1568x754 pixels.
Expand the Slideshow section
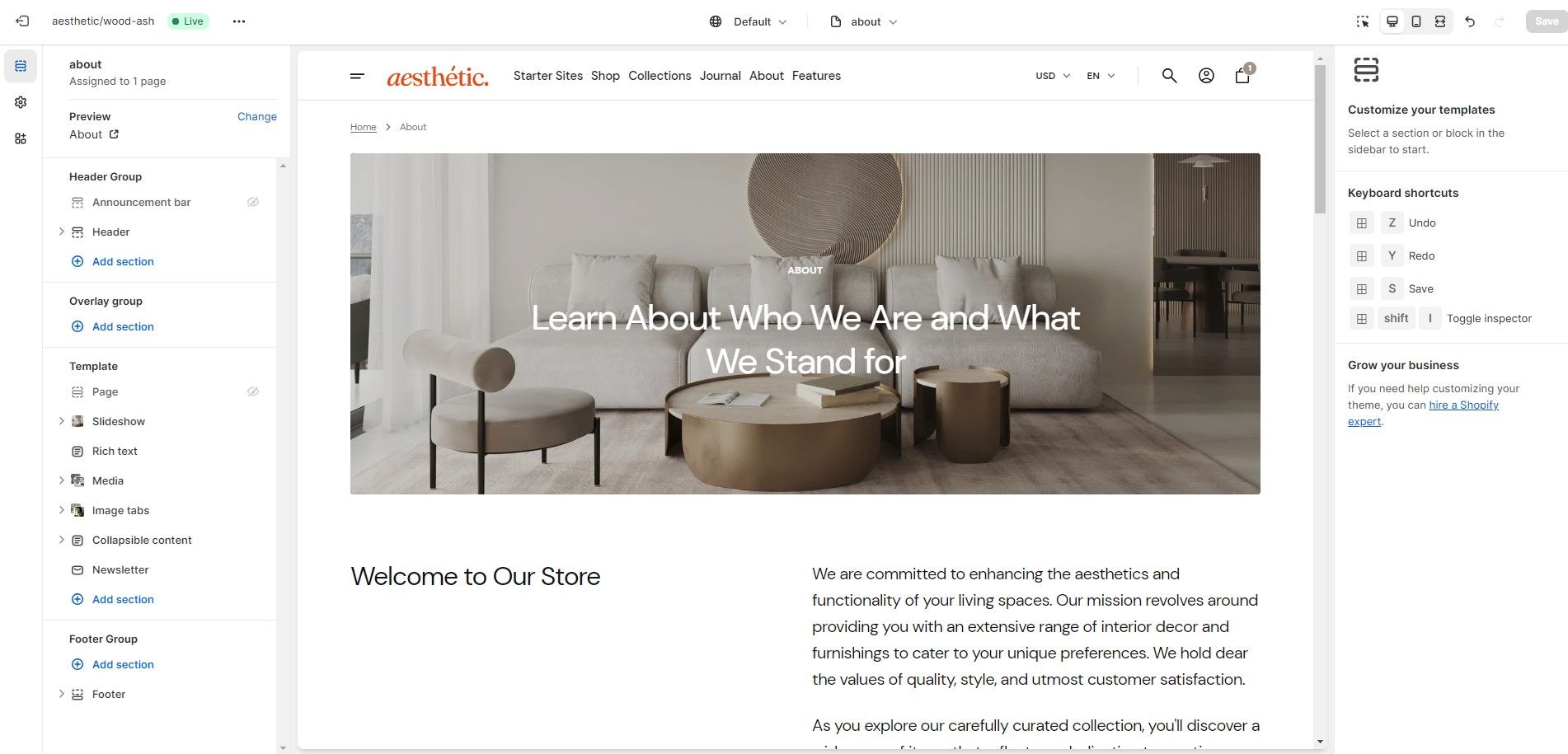tap(62, 421)
